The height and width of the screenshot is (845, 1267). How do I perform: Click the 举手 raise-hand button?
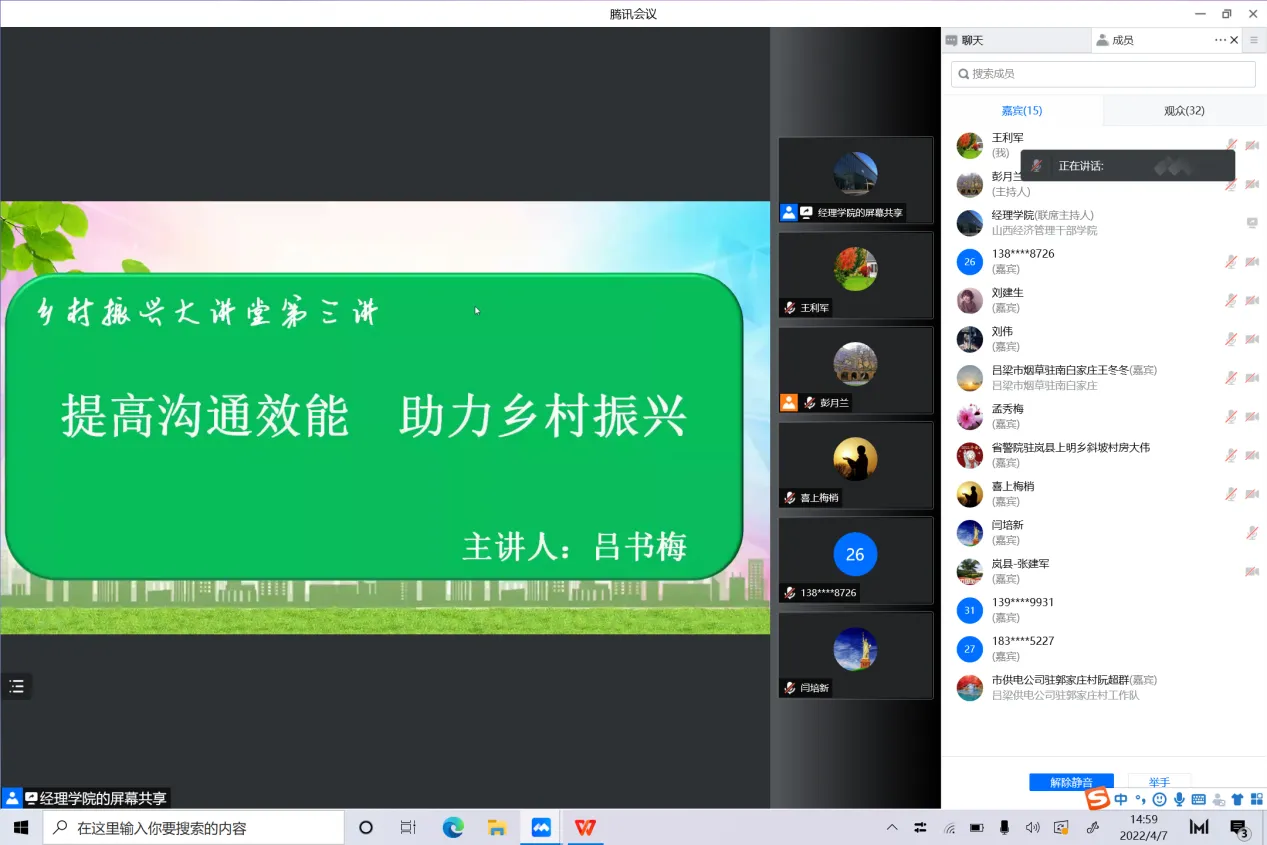(1159, 782)
